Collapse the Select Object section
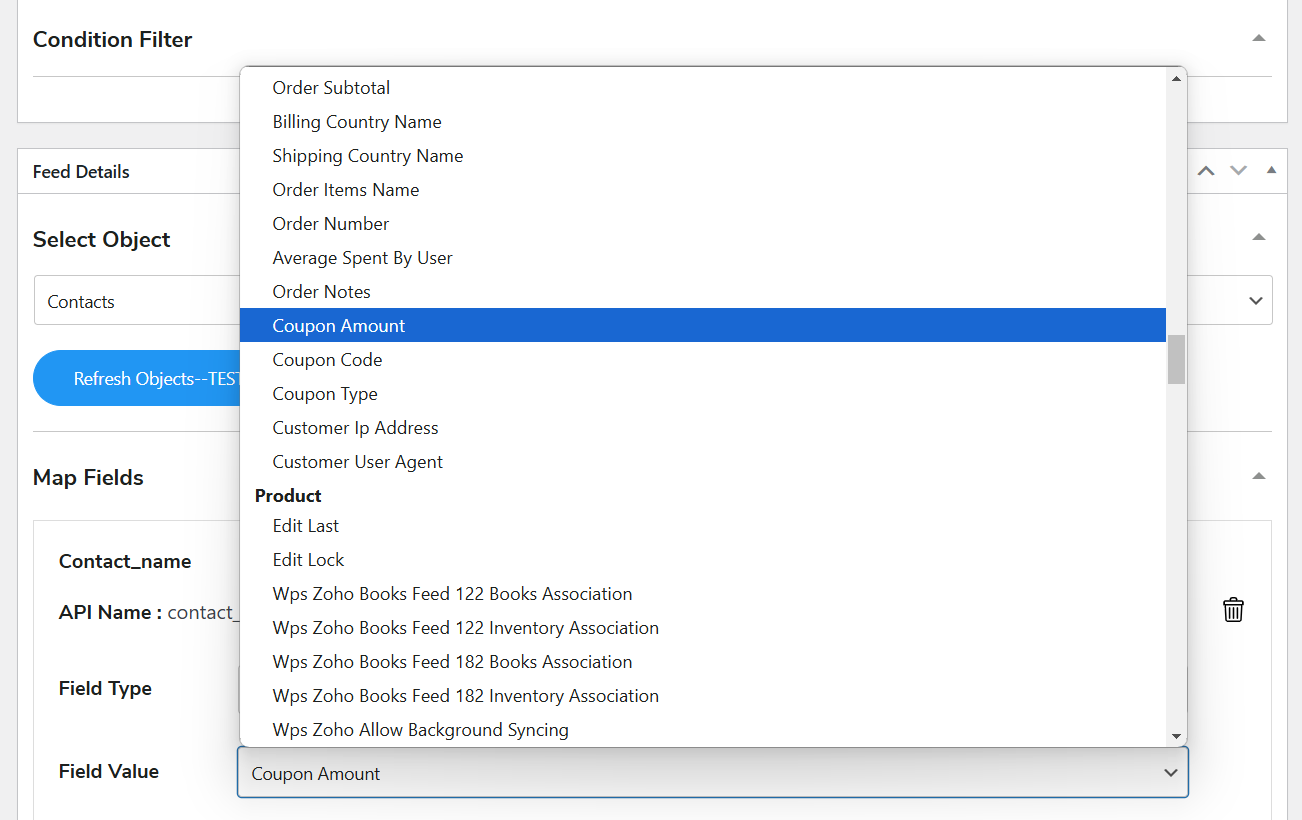This screenshot has width=1302, height=820. [x=1257, y=238]
